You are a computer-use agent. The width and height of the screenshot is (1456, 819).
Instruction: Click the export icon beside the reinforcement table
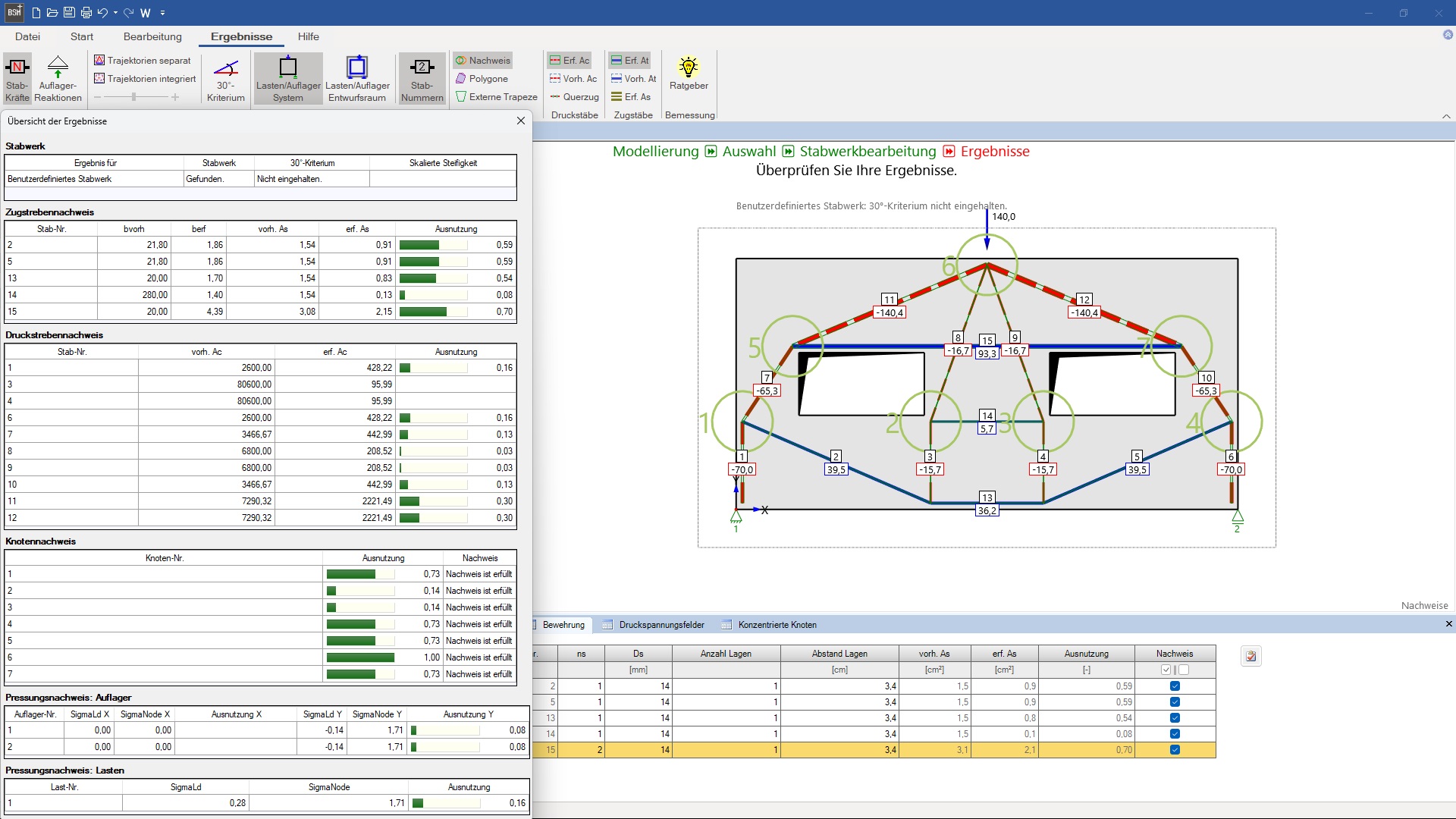(1251, 656)
